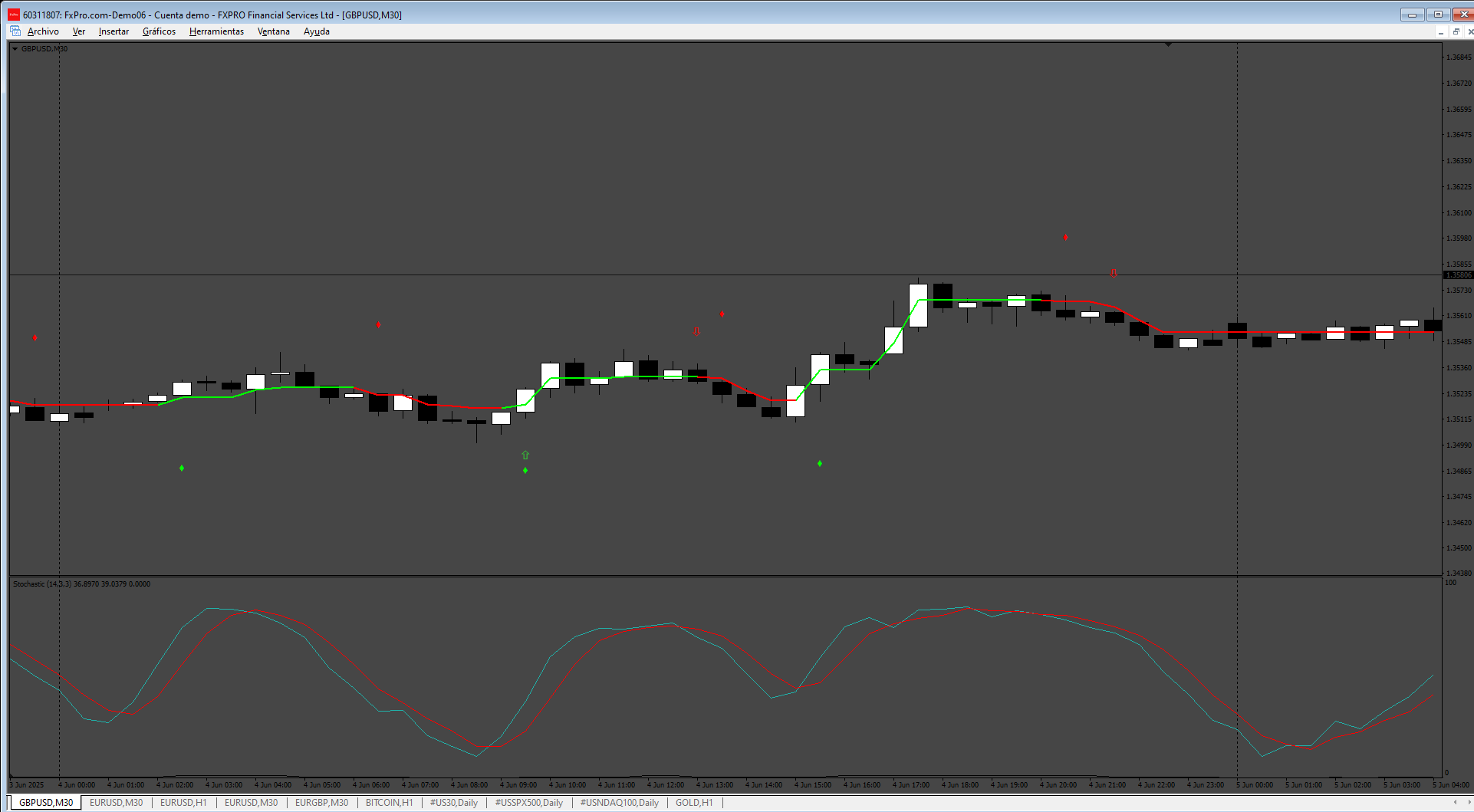The width and height of the screenshot is (1474, 812).
Task: Click the 4 Jun 12:00 time label
Action: [x=666, y=784]
